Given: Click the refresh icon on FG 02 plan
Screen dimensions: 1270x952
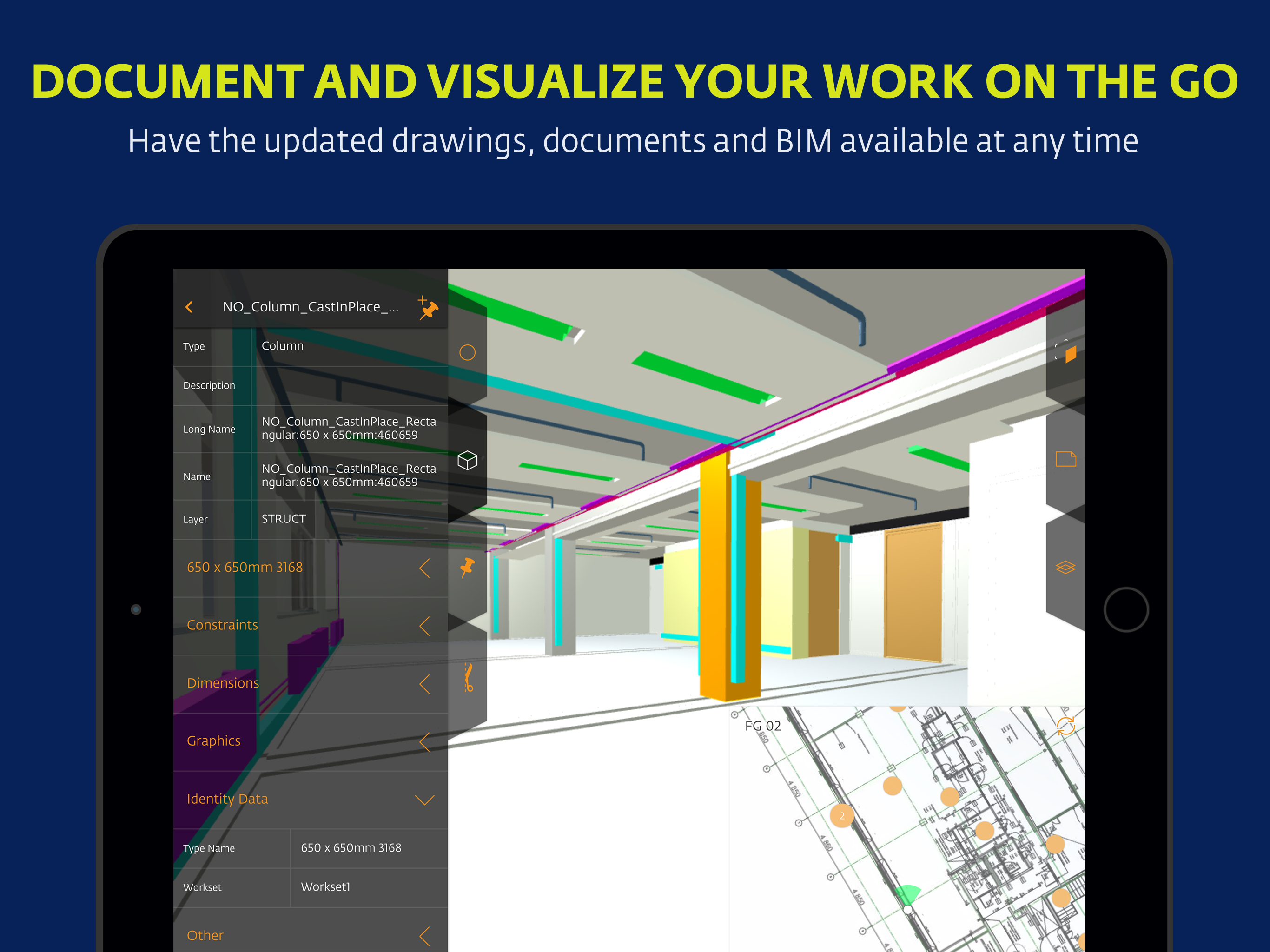Looking at the screenshot, I should 1065,726.
